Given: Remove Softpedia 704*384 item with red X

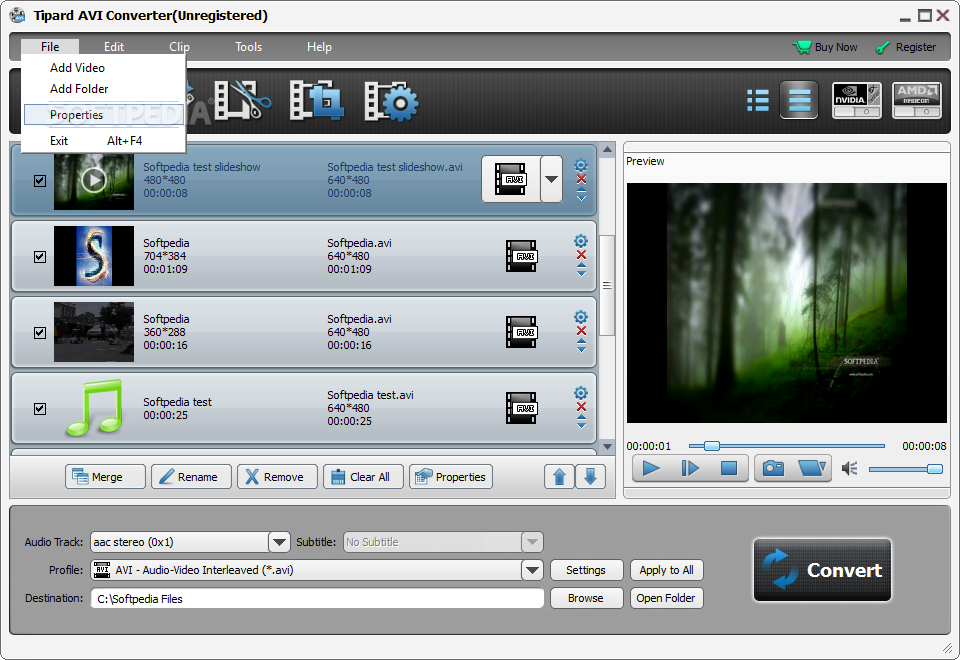Looking at the screenshot, I should [x=582, y=255].
